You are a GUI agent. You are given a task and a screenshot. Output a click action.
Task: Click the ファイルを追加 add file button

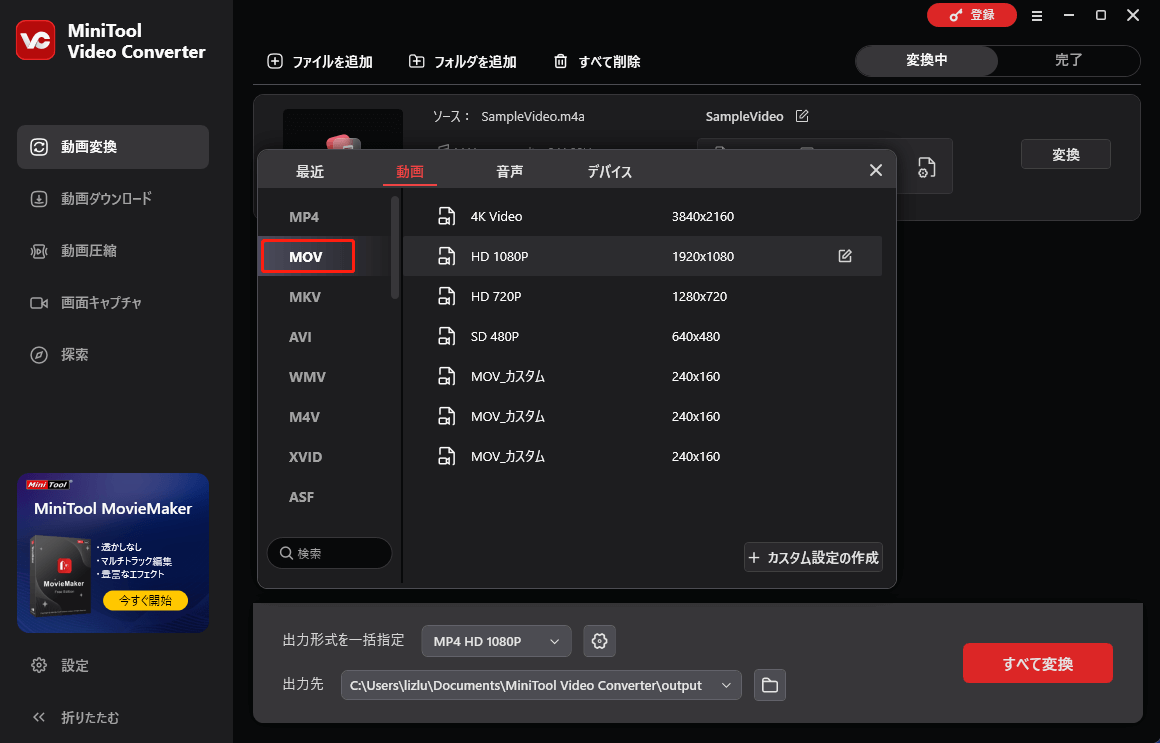pyautogui.click(x=320, y=61)
